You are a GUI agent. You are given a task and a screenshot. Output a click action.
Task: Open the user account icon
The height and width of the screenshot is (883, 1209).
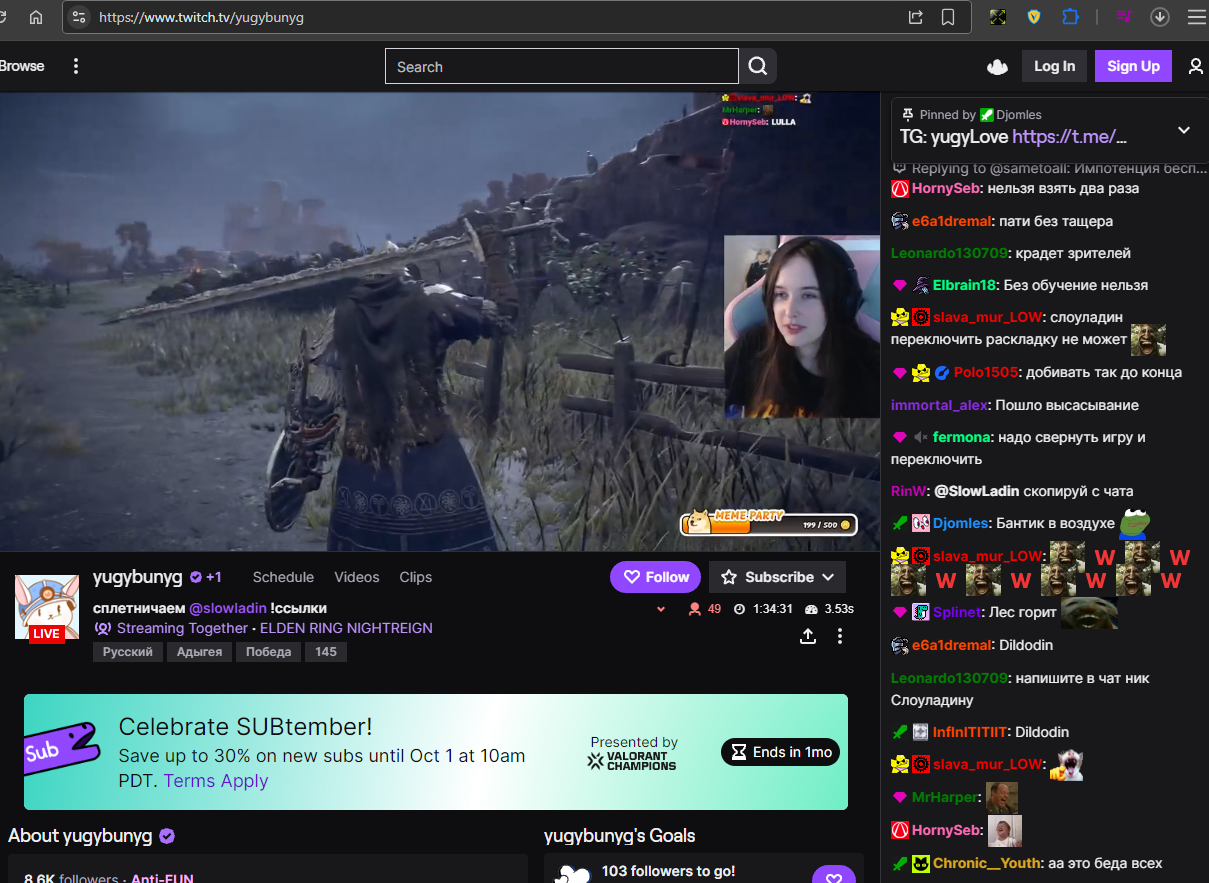(1195, 66)
